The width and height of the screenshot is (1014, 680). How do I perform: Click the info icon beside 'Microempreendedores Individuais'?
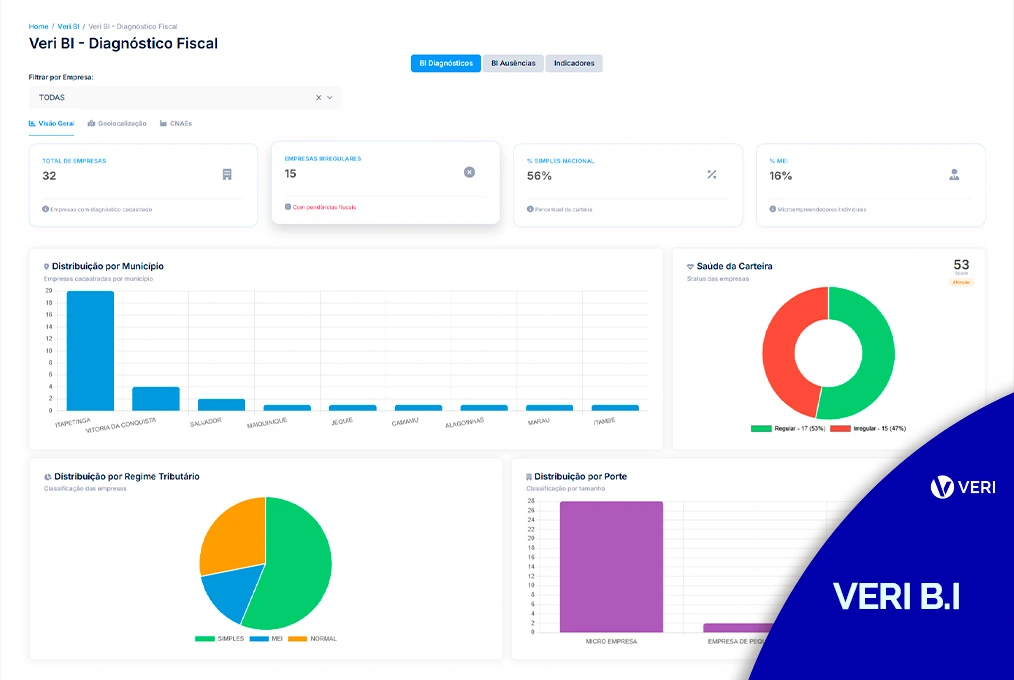(773, 209)
